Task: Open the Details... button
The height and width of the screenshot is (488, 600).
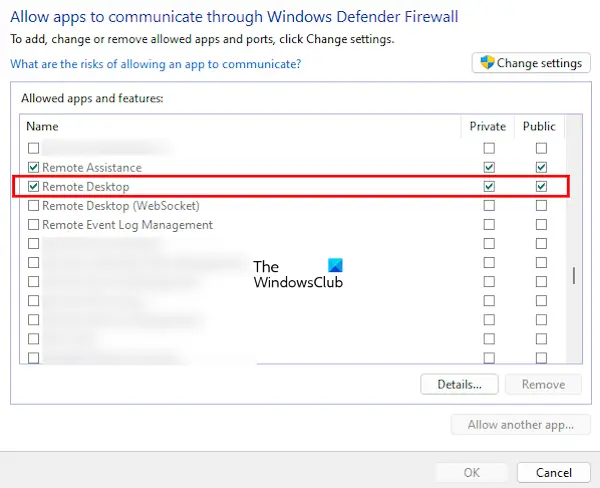Action: pyautogui.click(x=459, y=384)
